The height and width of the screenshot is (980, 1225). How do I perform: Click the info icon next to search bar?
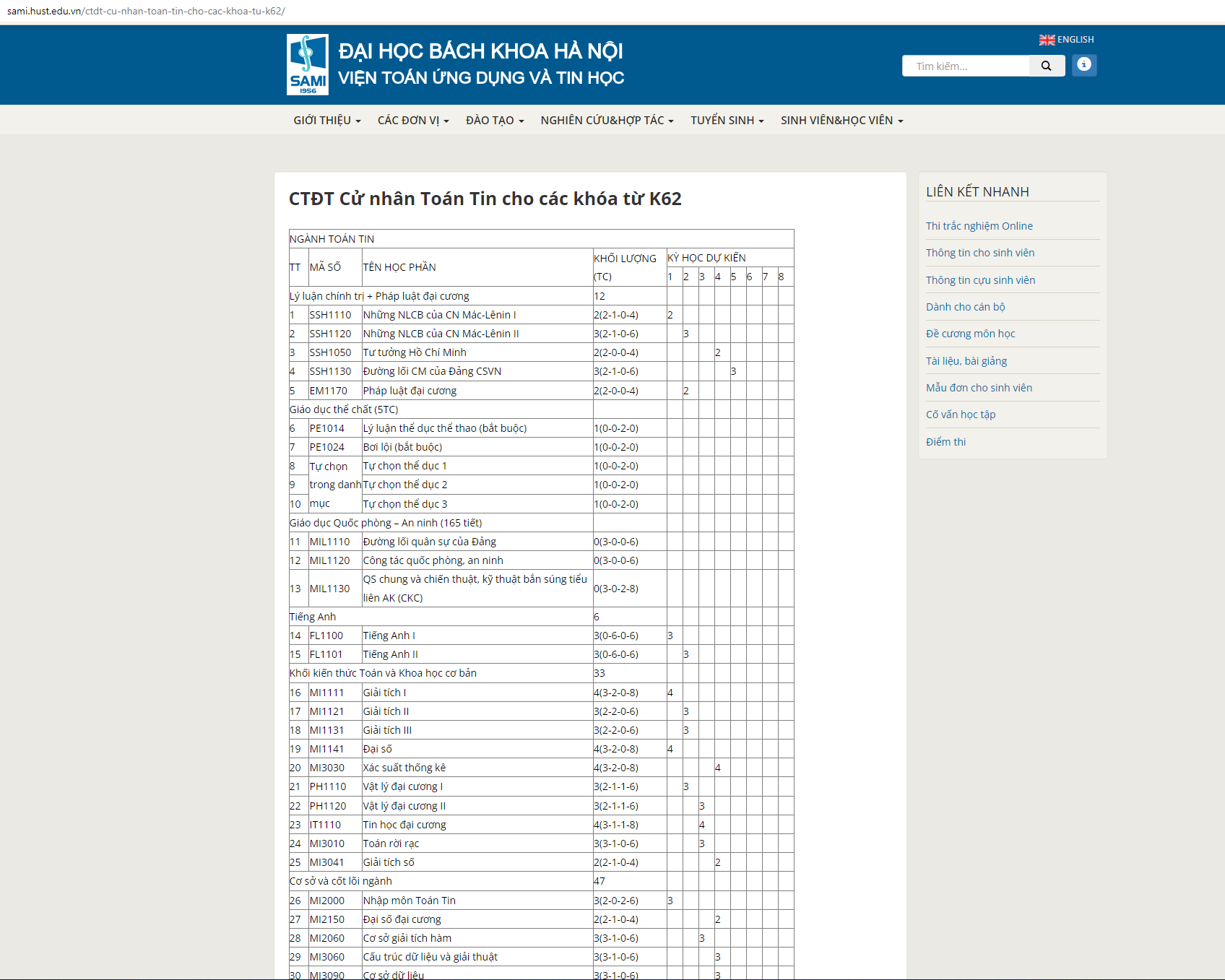[1083, 65]
